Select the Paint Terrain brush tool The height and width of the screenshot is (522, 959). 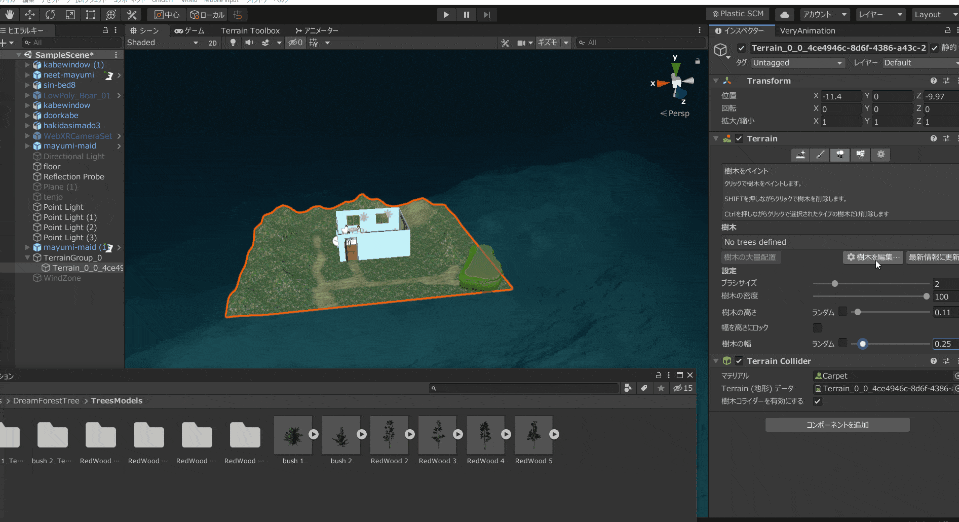tap(820, 155)
